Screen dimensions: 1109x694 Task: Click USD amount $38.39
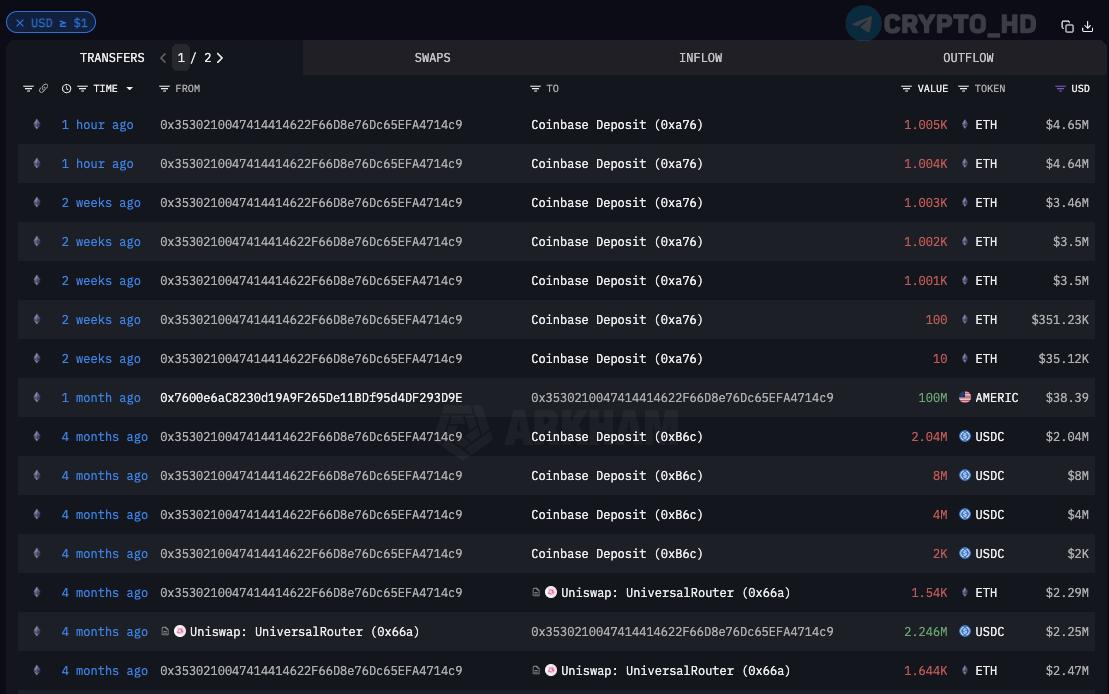1067,398
